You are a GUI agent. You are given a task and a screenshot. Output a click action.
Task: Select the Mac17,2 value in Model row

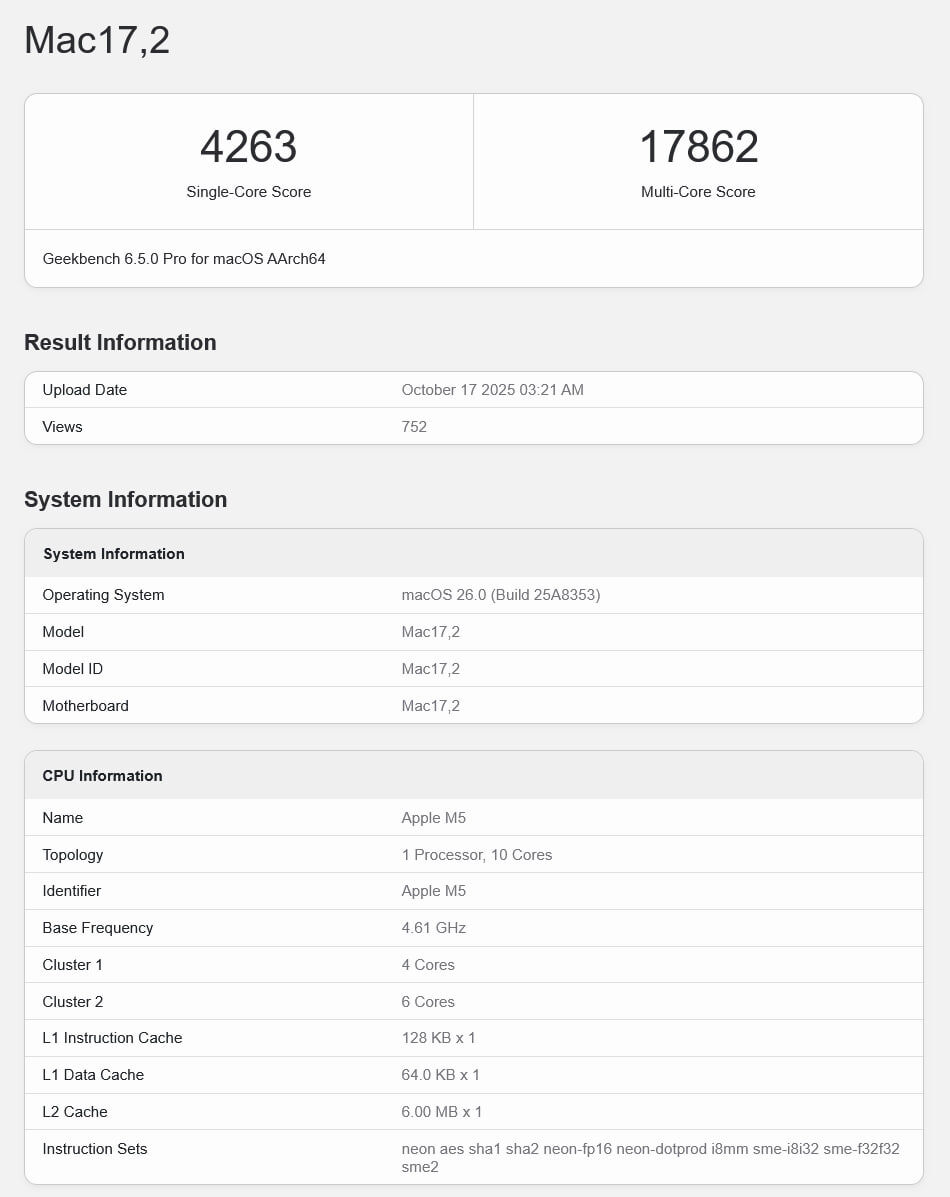click(x=431, y=632)
